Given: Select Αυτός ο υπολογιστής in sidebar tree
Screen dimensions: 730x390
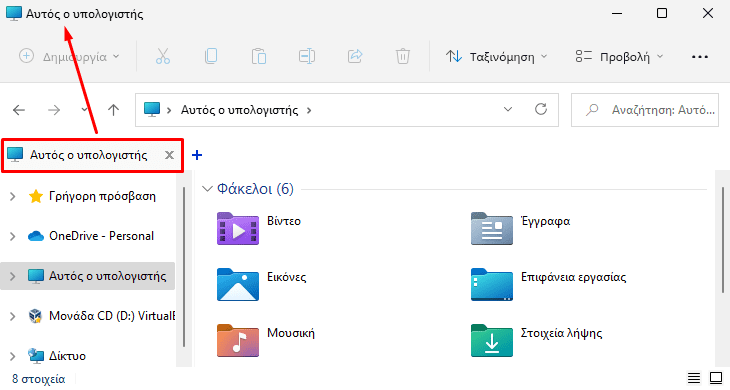Looking at the screenshot, I should [x=108, y=276].
